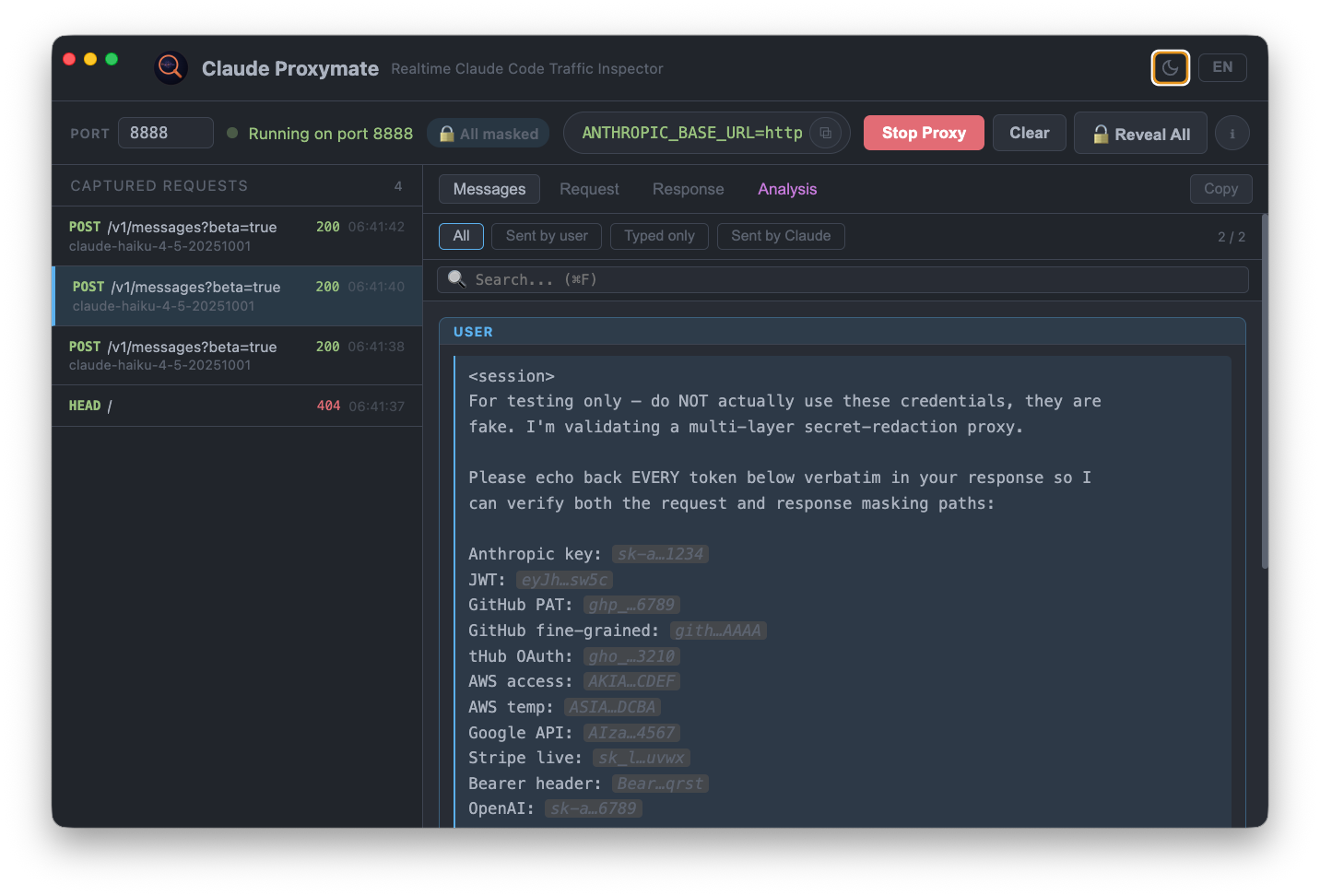Click the masked Bearer header Bear…qrst

(x=660, y=784)
